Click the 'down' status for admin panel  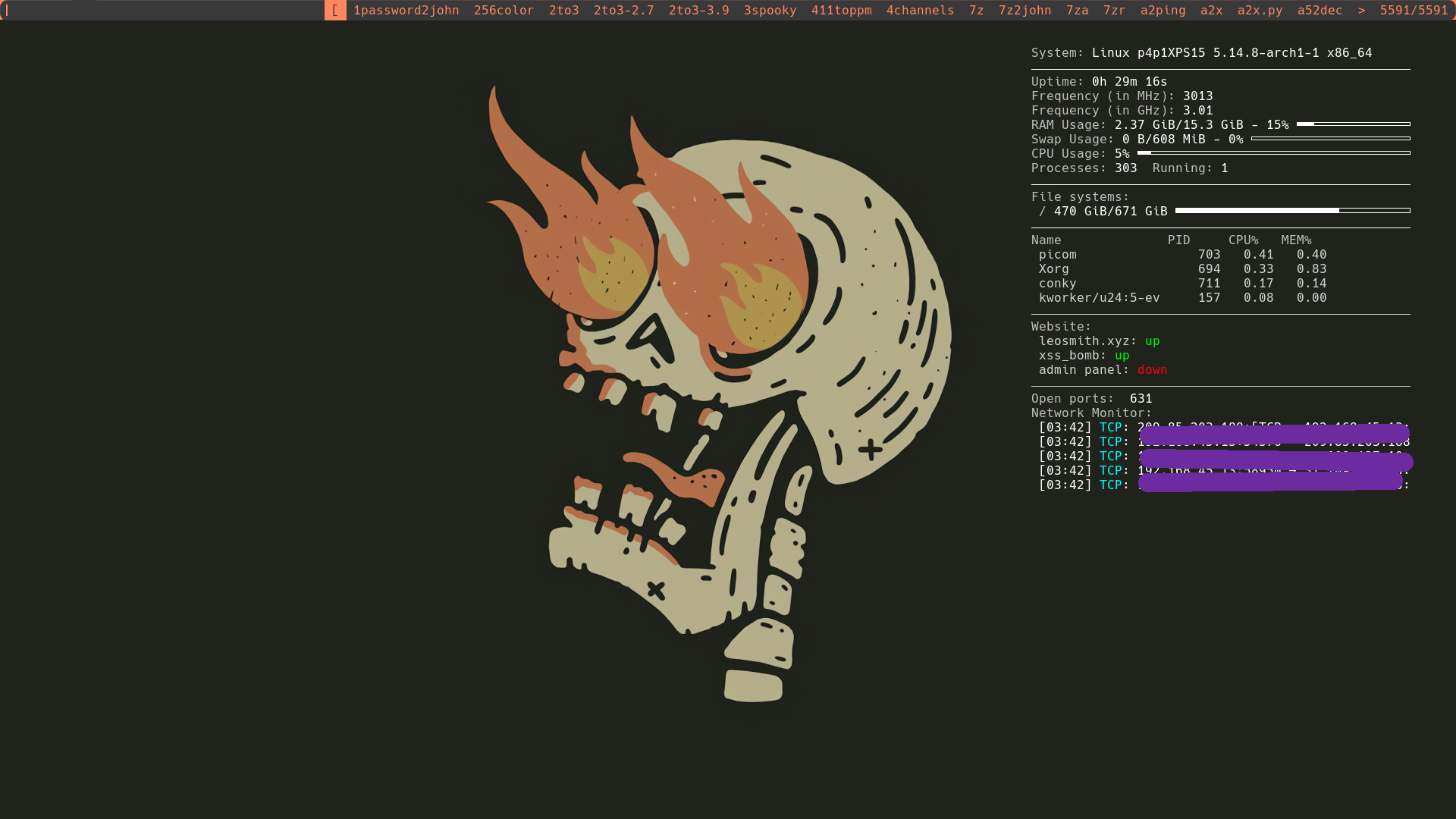coord(1152,369)
